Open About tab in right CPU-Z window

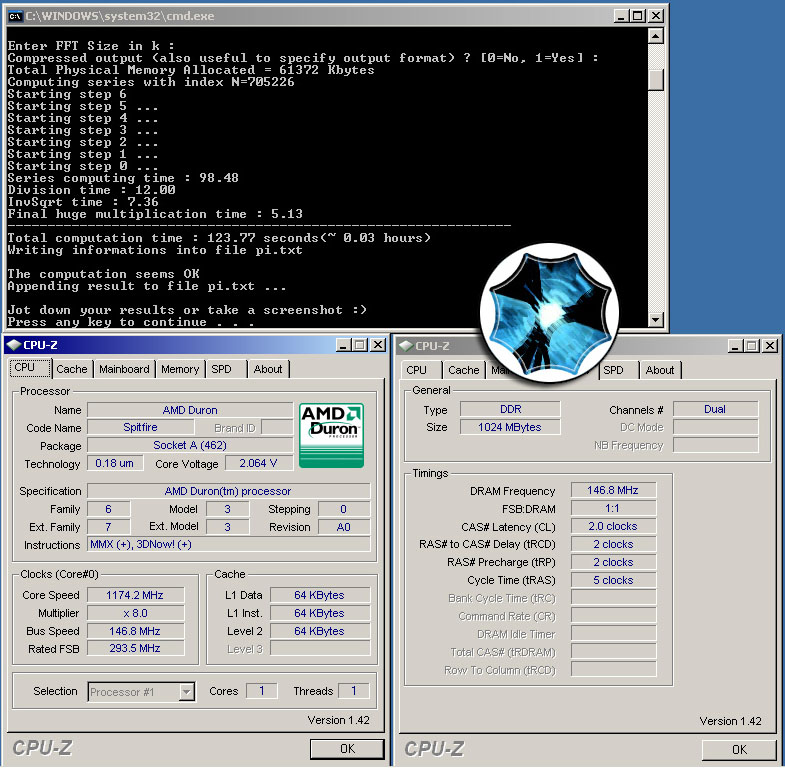click(x=660, y=370)
